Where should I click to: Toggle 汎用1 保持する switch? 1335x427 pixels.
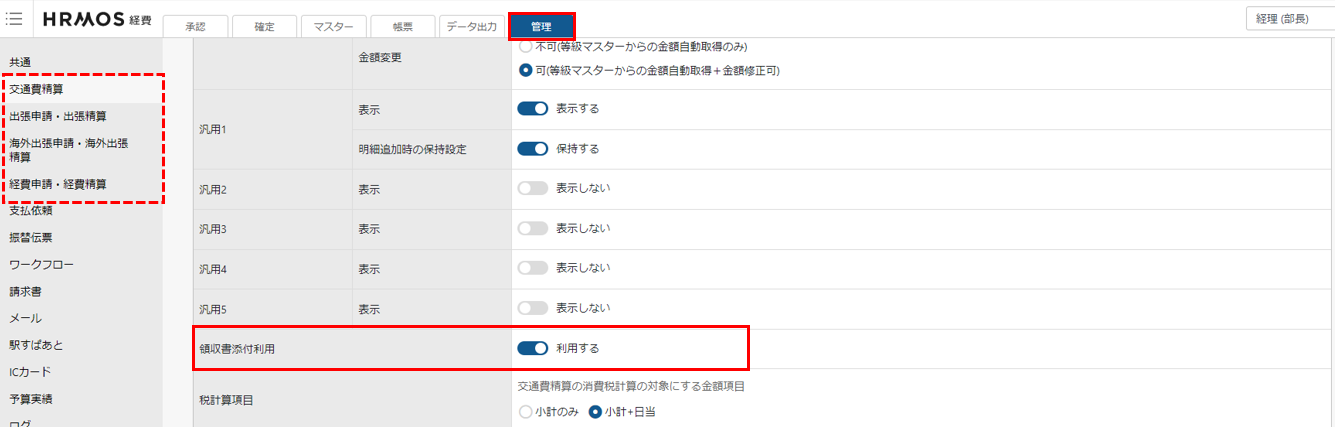[533, 148]
